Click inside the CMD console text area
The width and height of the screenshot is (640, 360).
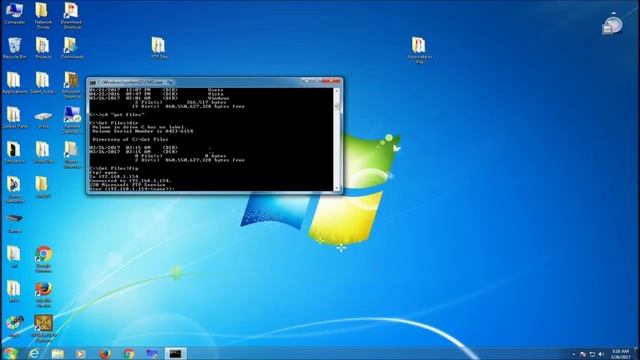click(x=211, y=139)
